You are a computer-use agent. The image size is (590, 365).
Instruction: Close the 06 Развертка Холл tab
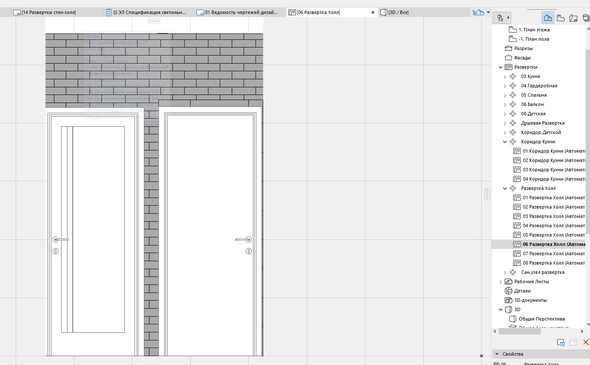coord(373,12)
